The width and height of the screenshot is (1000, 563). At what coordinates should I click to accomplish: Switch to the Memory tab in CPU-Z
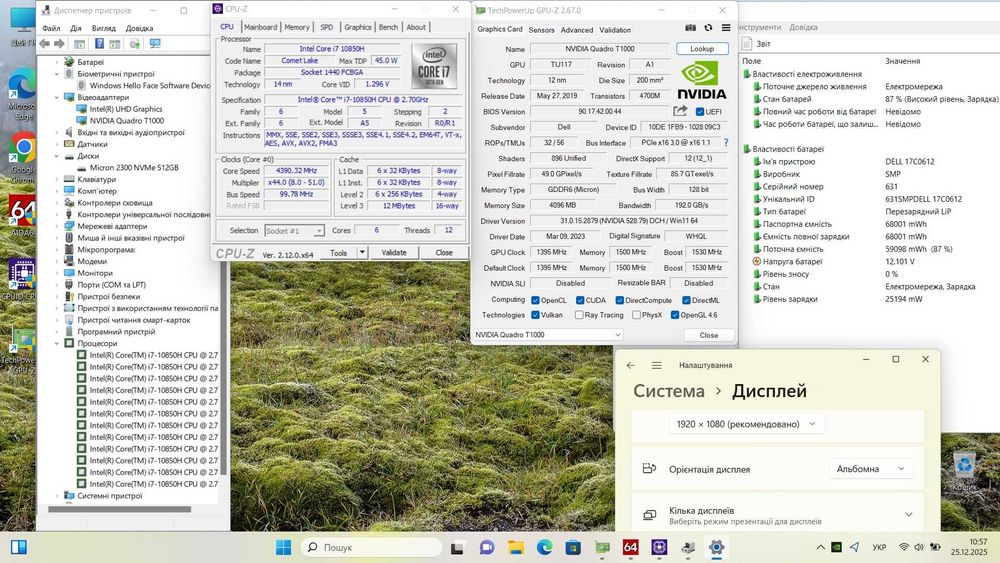click(x=297, y=27)
